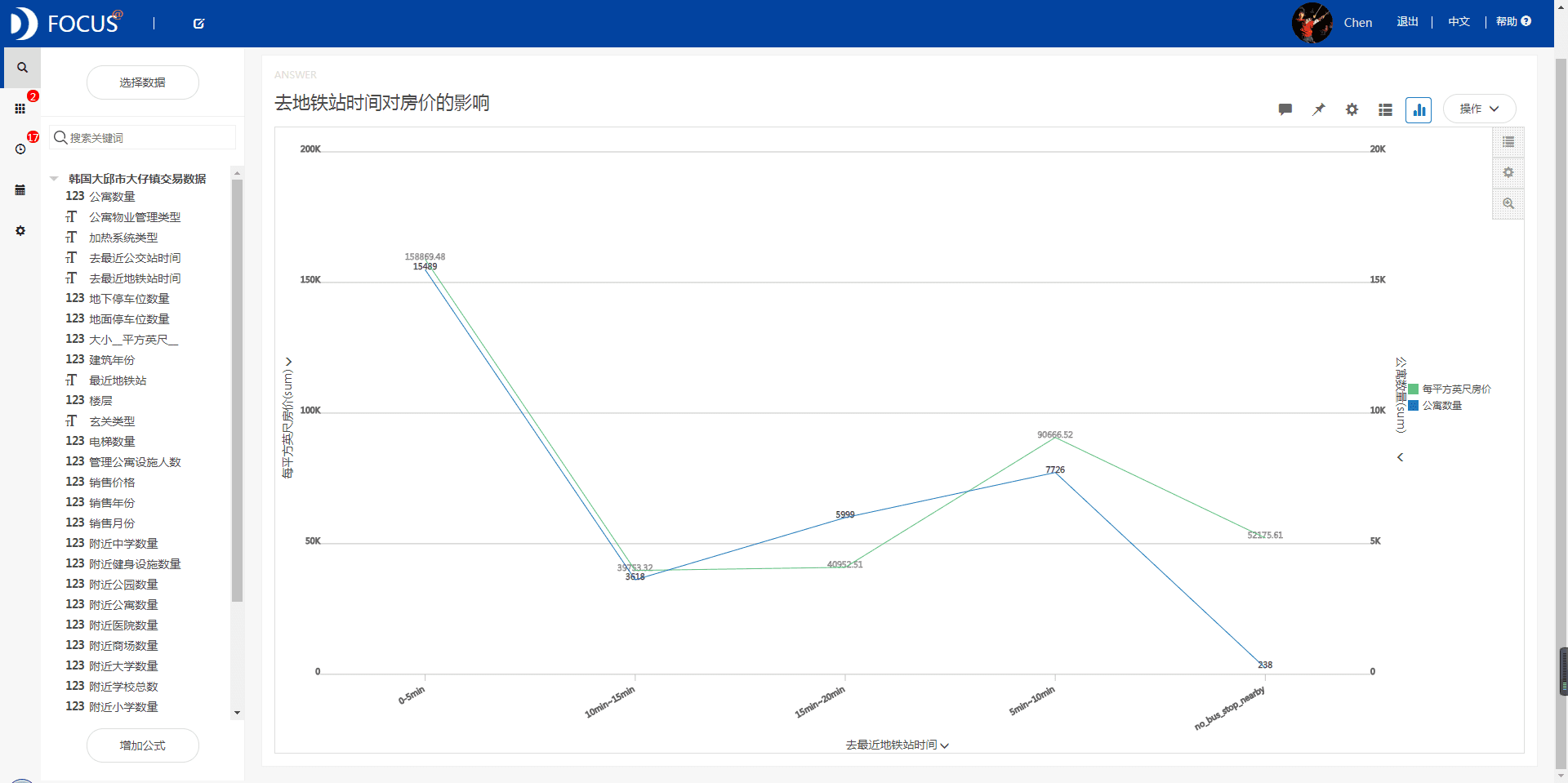Select the 玄关类型 field
1568x783 pixels.
112,421
